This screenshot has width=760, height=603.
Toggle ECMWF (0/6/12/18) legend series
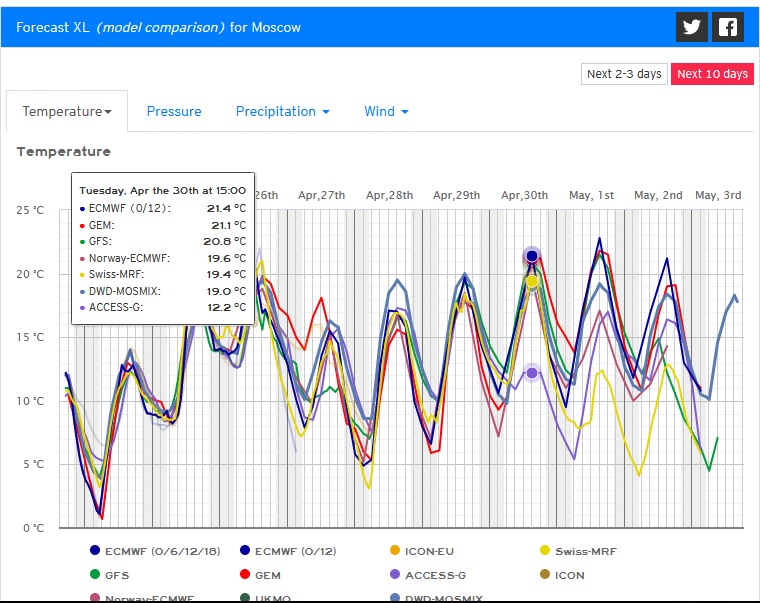click(155, 551)
